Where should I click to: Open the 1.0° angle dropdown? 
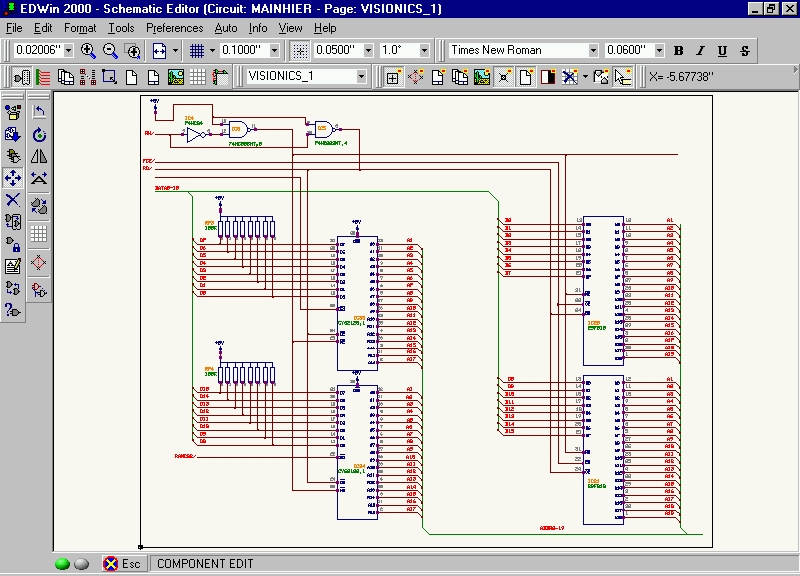[424, 50]
